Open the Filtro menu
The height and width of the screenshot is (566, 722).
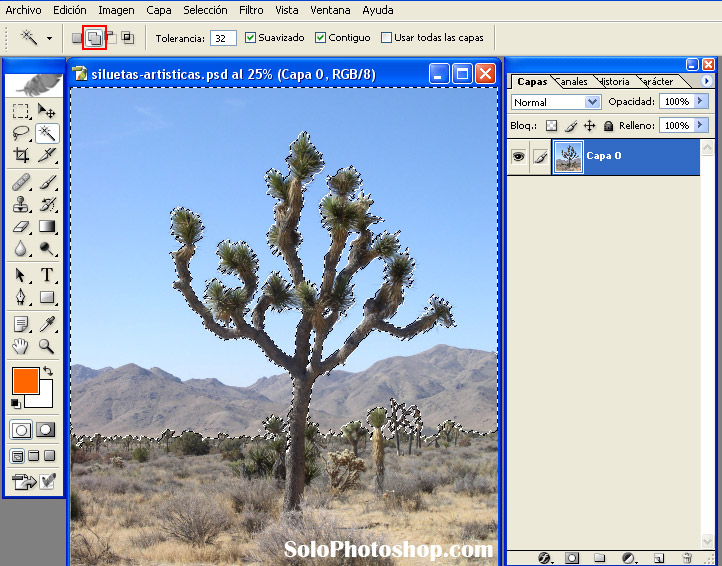click(x=251, y=10)
